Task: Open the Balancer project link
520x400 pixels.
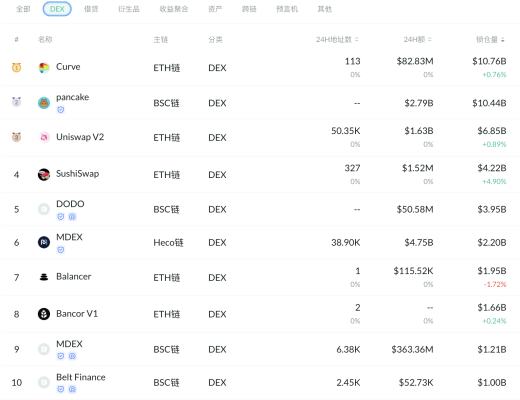Action: coord(73,276)
